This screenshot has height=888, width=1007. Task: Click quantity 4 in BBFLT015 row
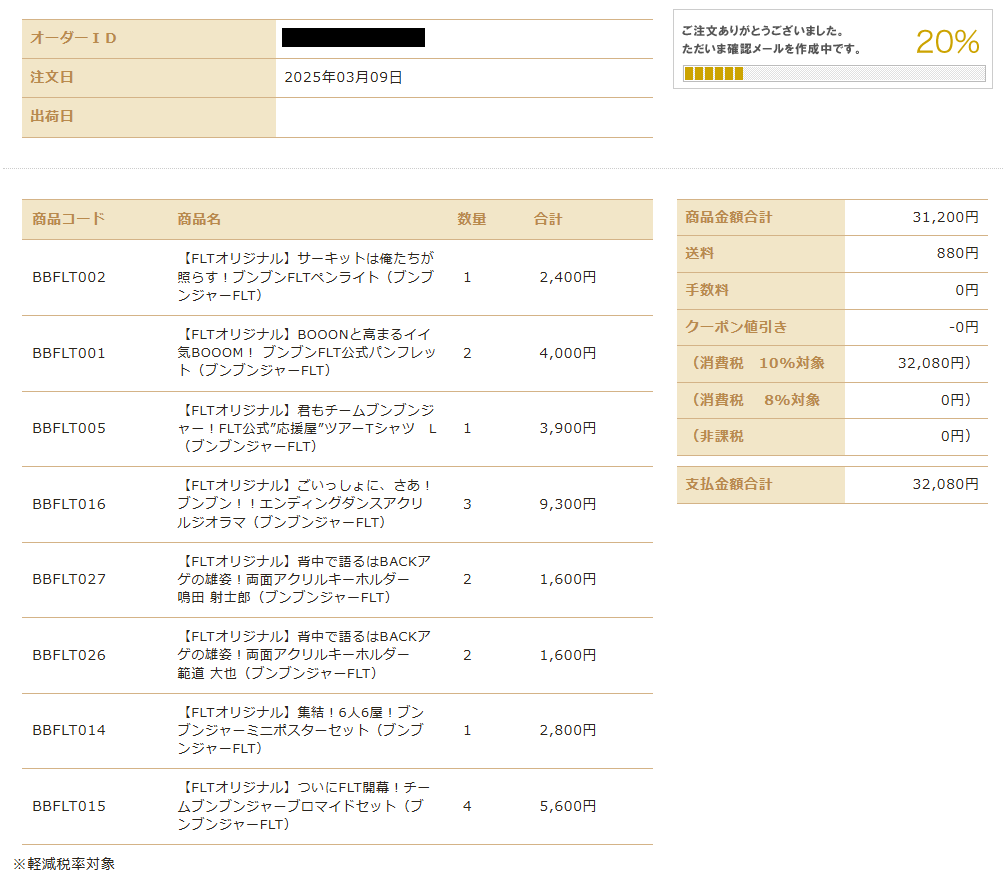coord(467,806)
